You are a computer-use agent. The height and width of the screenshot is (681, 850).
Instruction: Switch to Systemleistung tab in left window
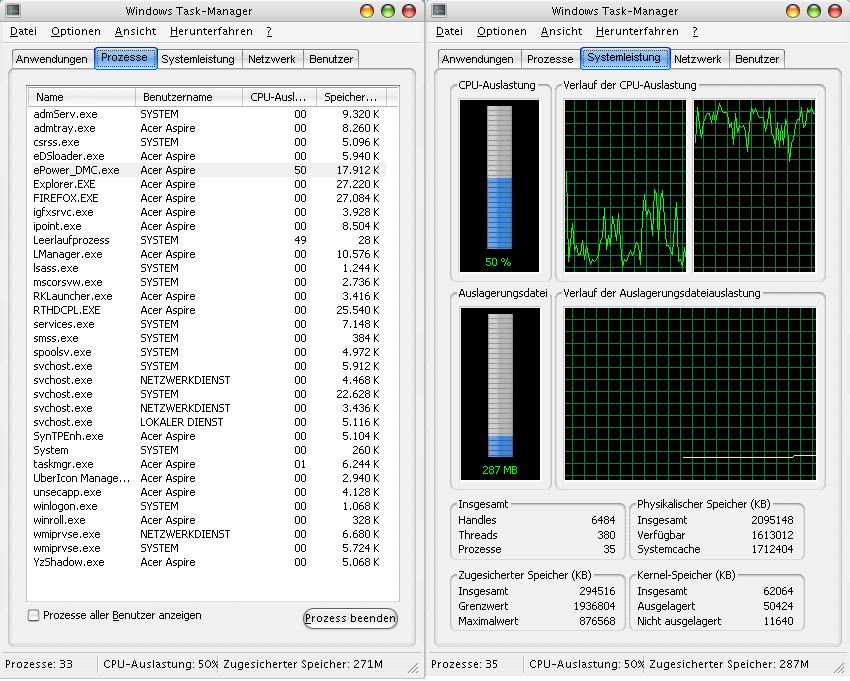pyautogui.click(x=198, y=59)
